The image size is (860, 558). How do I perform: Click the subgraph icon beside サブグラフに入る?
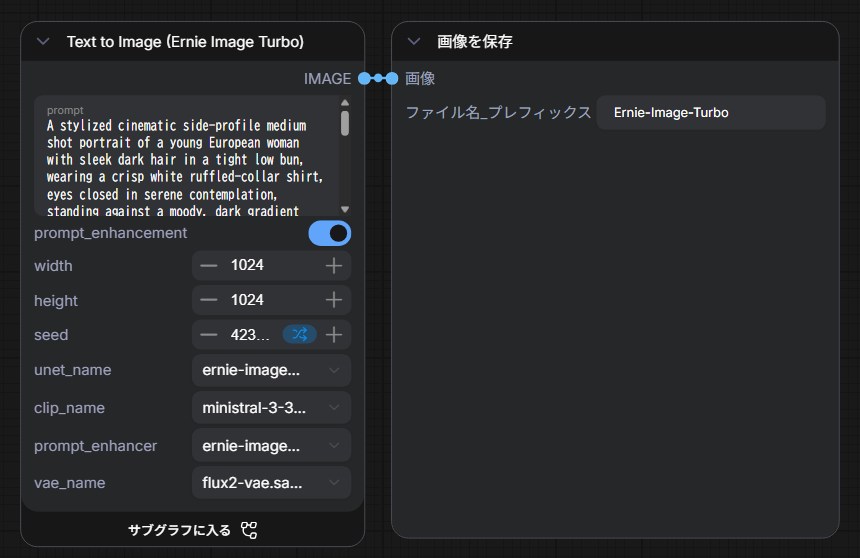click(249, 530)
